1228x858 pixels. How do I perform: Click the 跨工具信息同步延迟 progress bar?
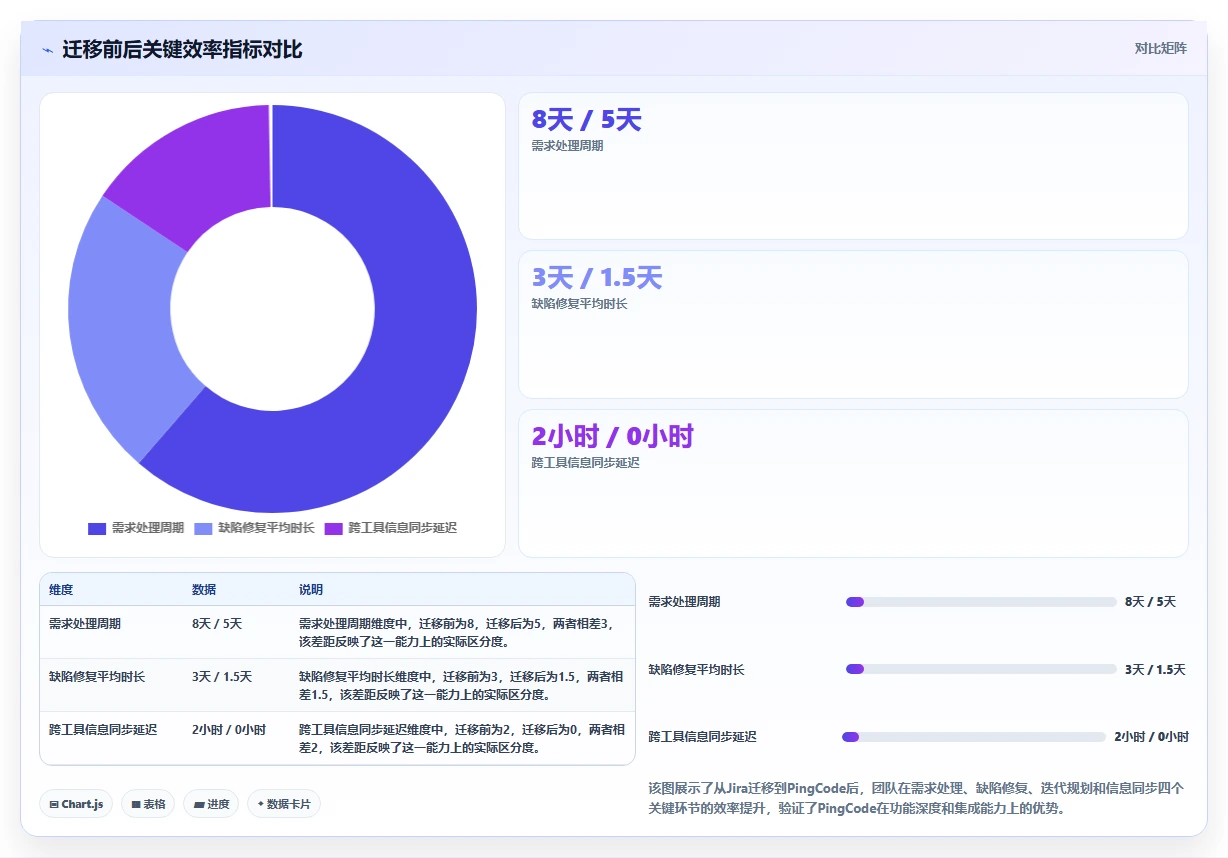(x=974, y=737)
